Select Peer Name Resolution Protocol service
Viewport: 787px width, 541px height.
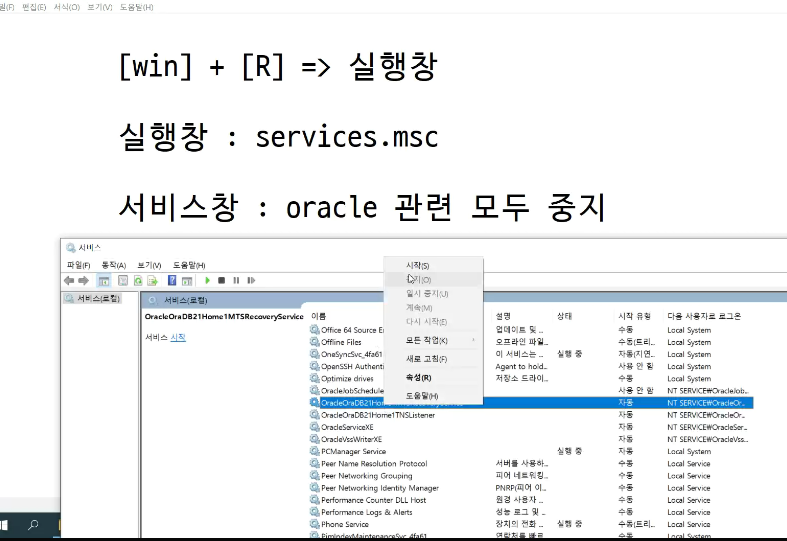(531, 463)
